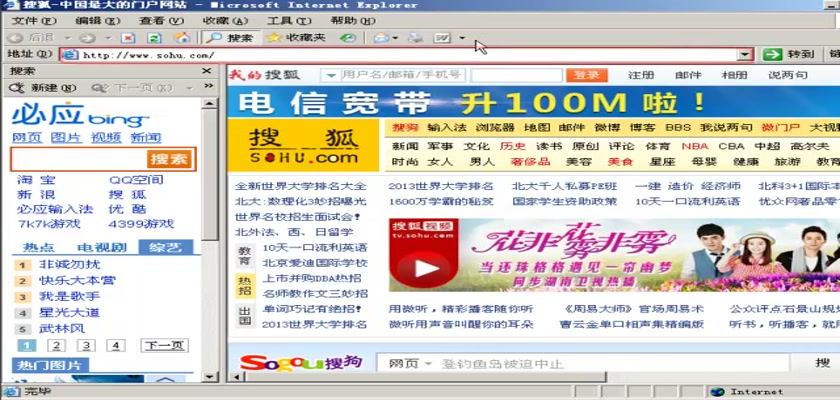Click the Forward arrow toolbar icon

87,38
